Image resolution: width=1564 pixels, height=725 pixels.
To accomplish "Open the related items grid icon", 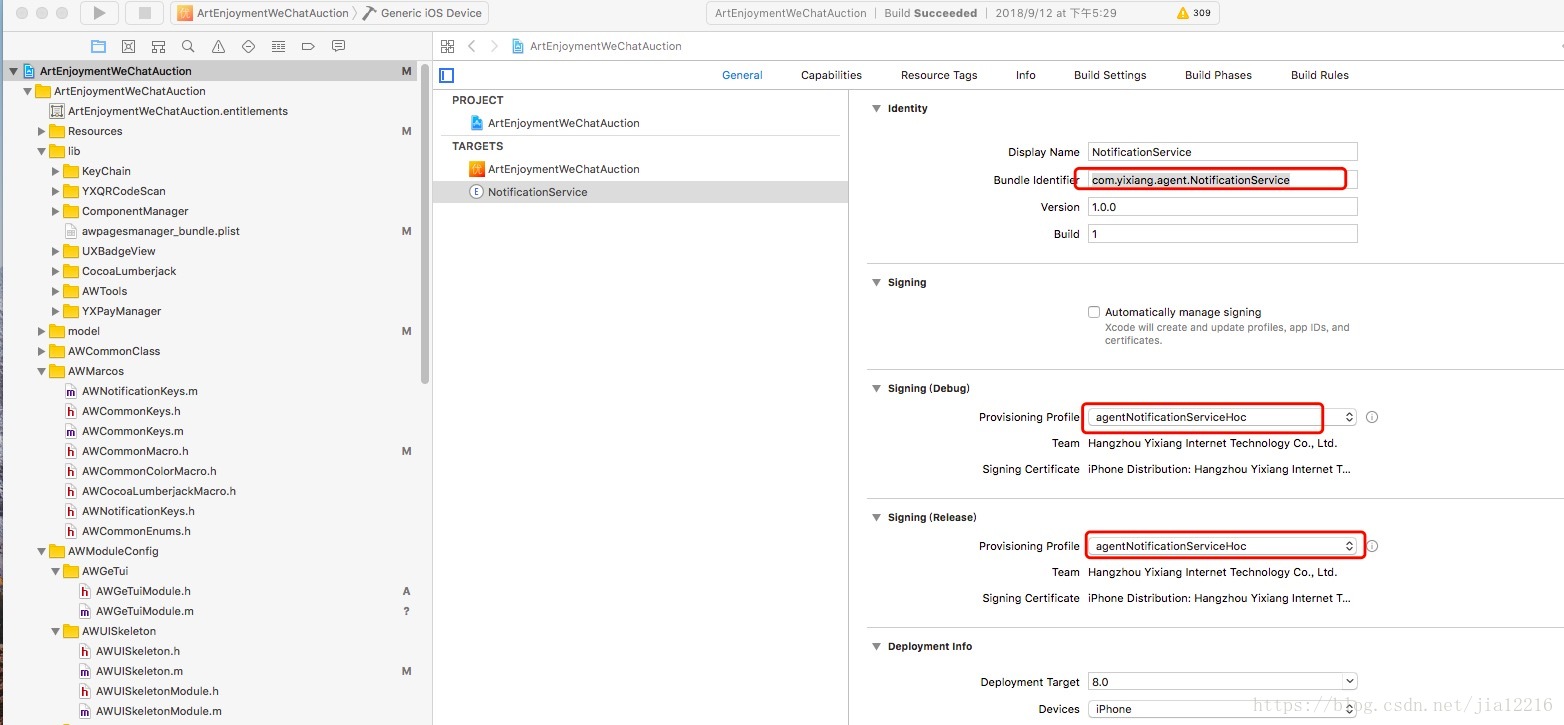I will (447, 46).
